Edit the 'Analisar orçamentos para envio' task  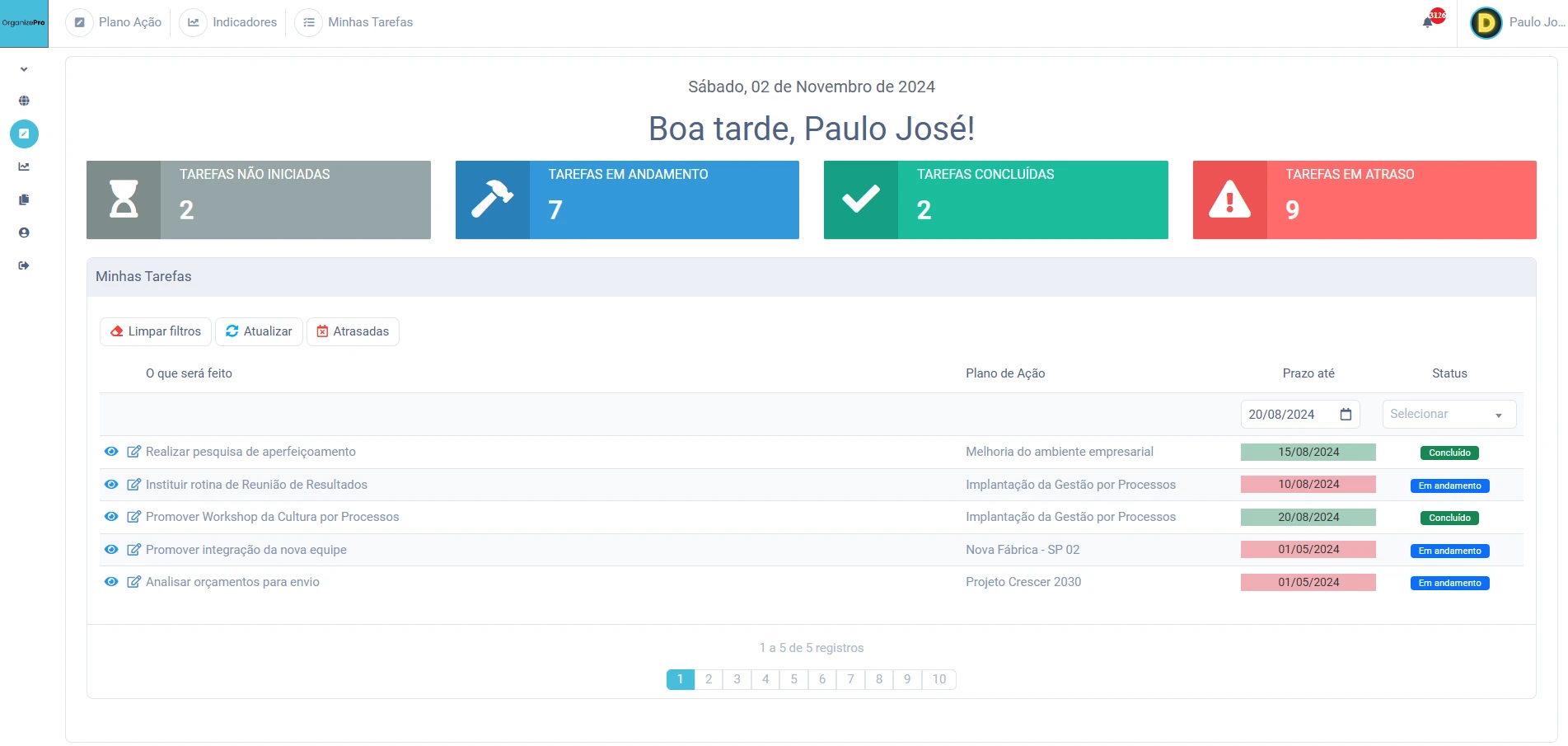tap(133, 582)
